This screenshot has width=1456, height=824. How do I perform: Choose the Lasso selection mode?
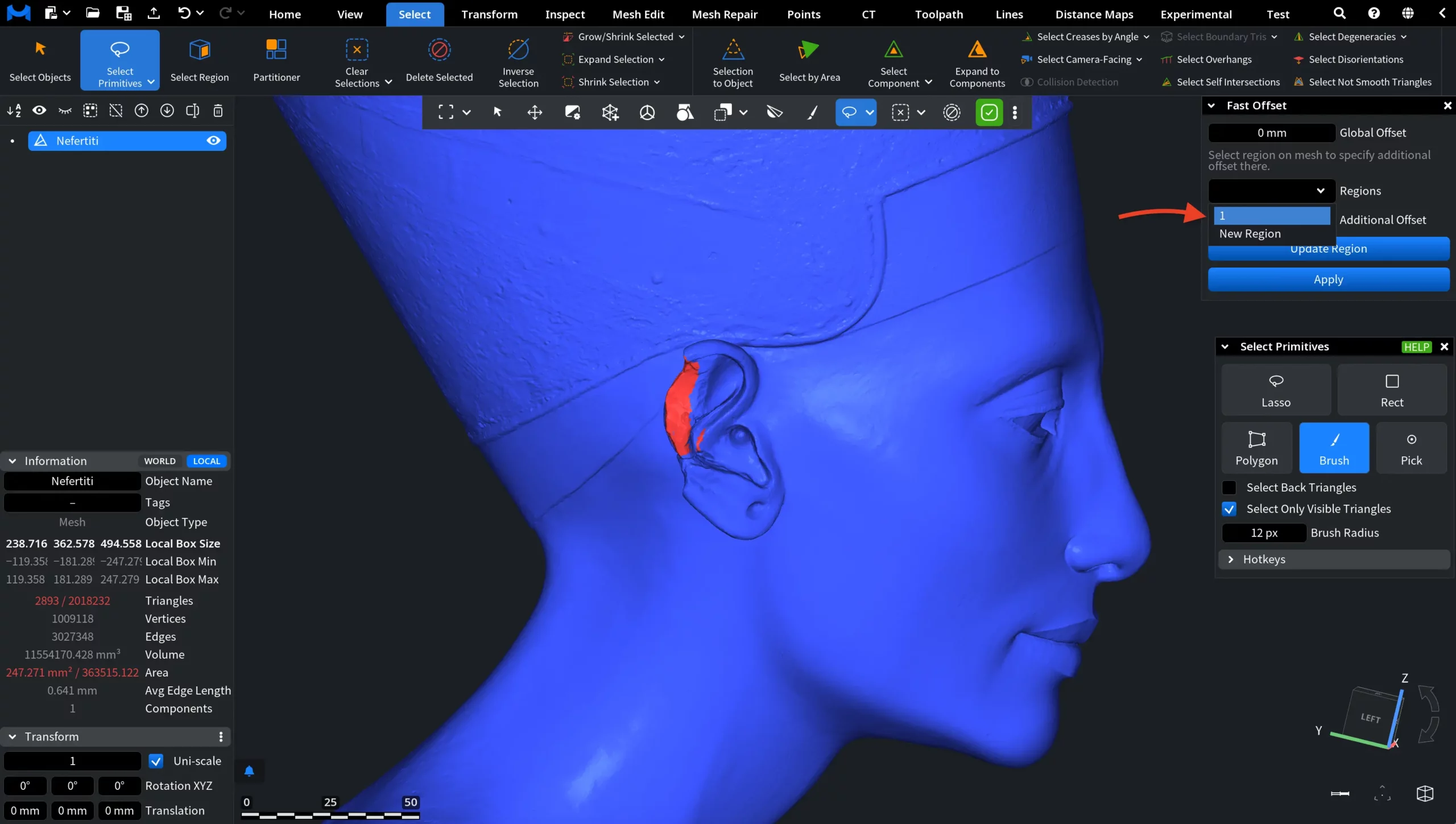(x=1276, y=390)
